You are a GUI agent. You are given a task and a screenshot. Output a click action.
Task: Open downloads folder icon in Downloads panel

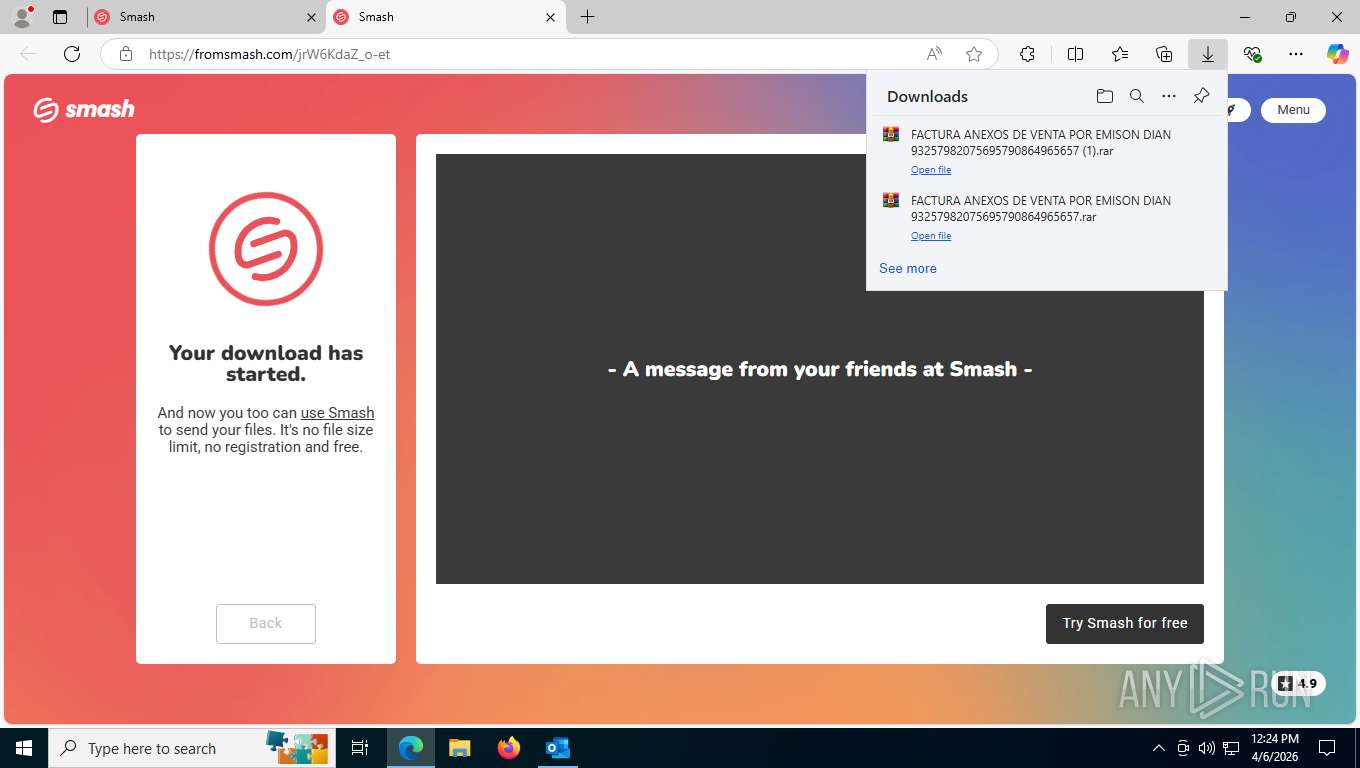click(x=1104, y=96)
